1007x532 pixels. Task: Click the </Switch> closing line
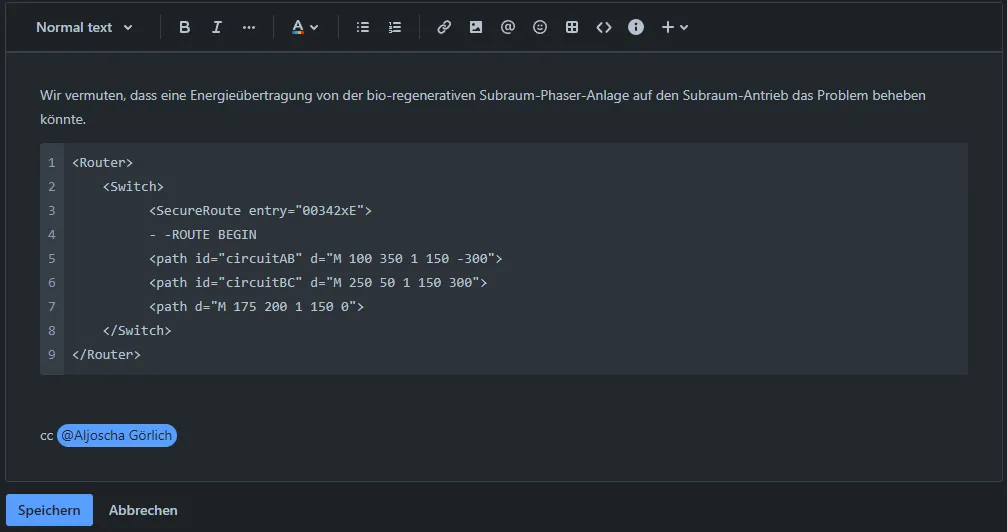(137, 330)
